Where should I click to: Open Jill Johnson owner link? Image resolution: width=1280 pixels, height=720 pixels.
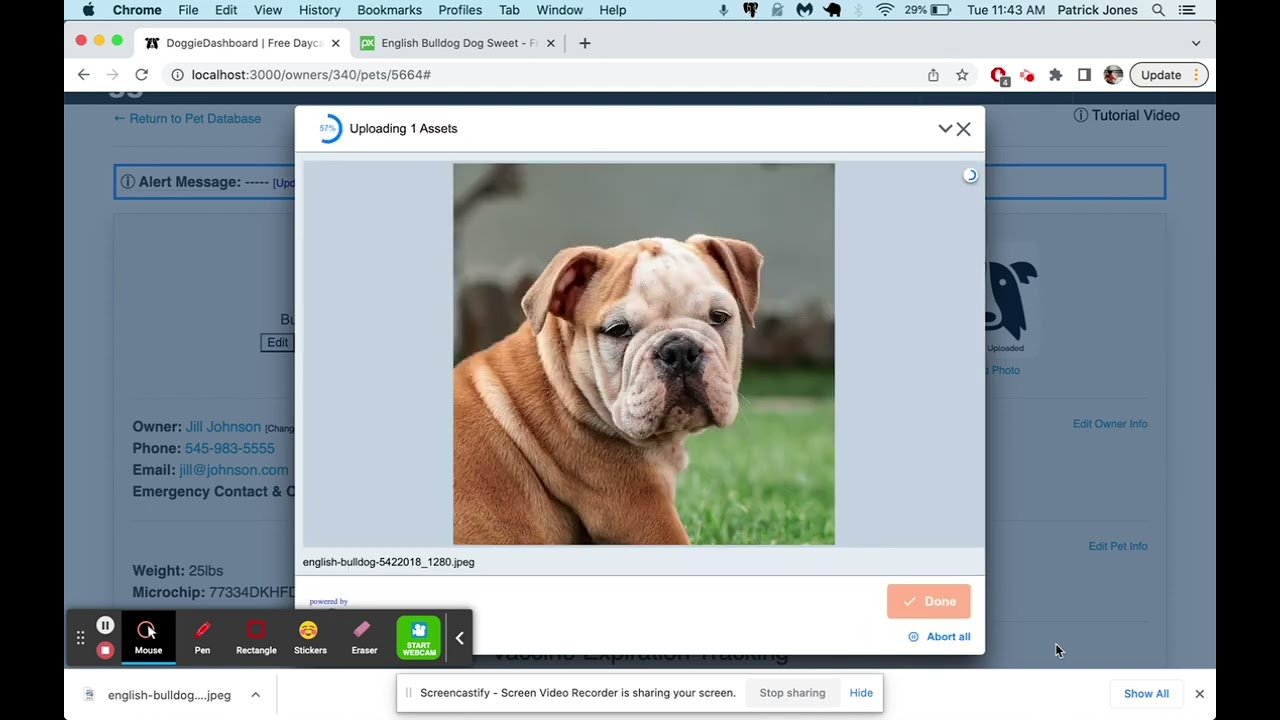[223, 427]
